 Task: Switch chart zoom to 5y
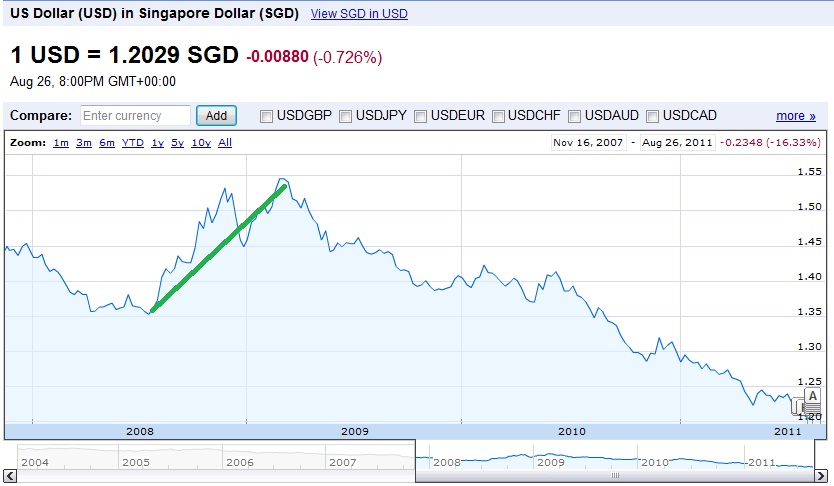177,143
